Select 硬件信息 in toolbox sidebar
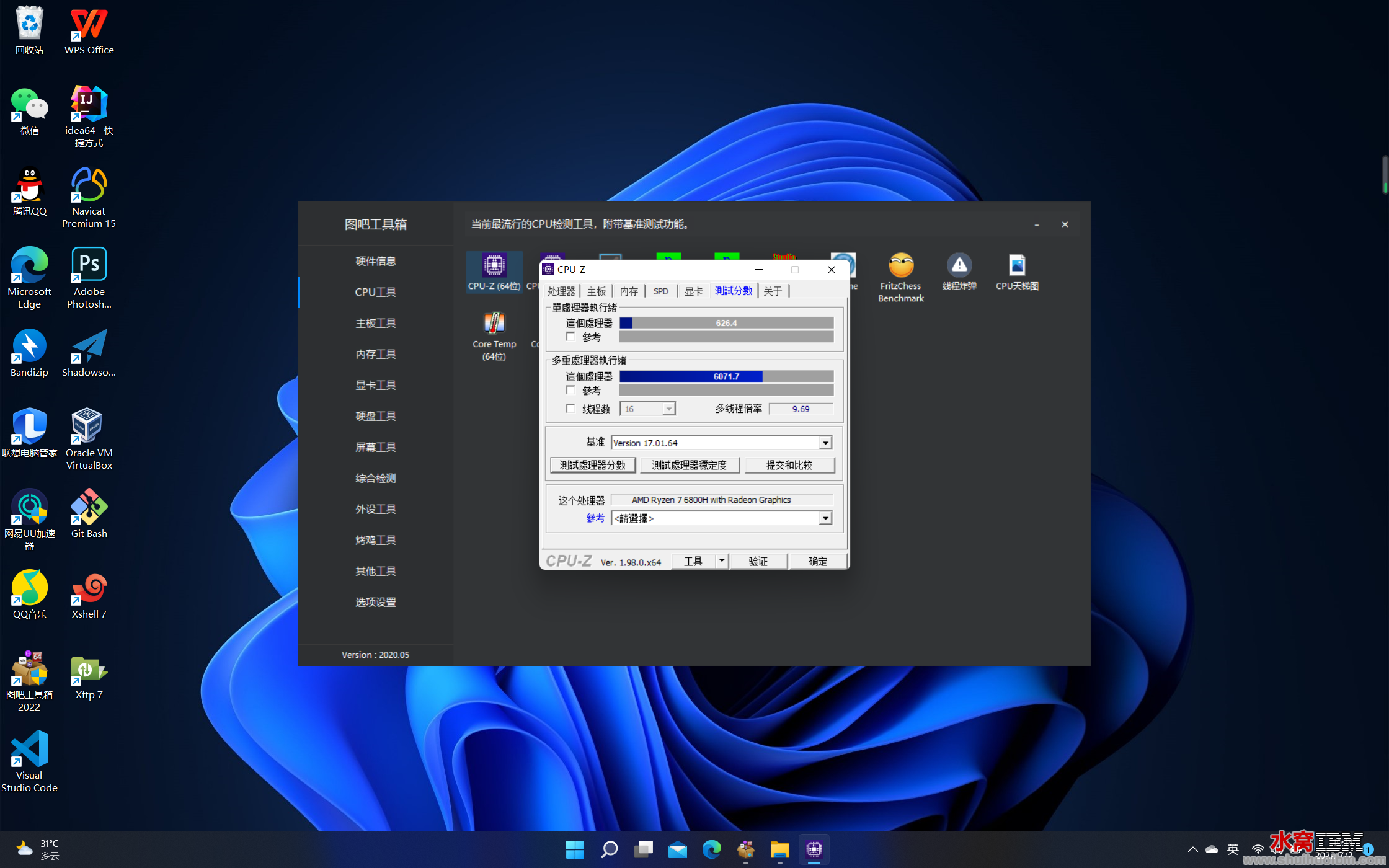The height and width of the screenshot is (868, 1389). coord(376,261)
